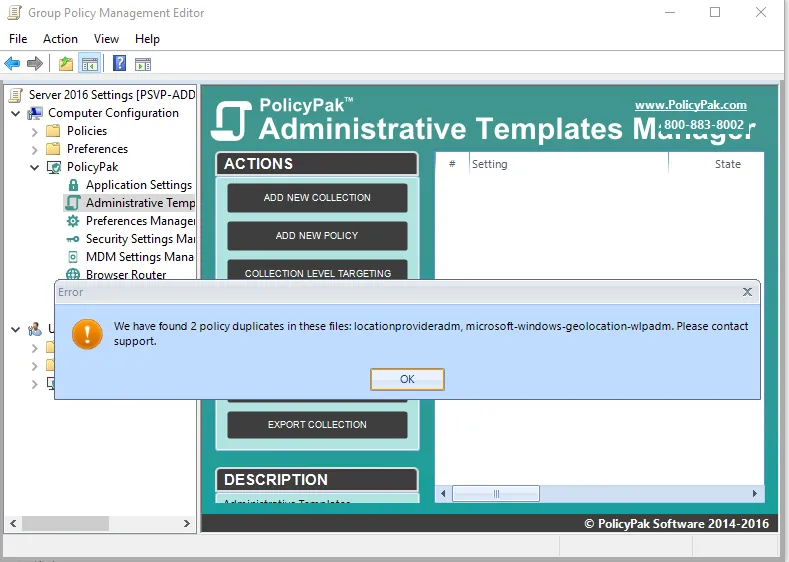Screen dimensions: 789x562
Task: Close the Error dialog with X
Action: point(747,292)
